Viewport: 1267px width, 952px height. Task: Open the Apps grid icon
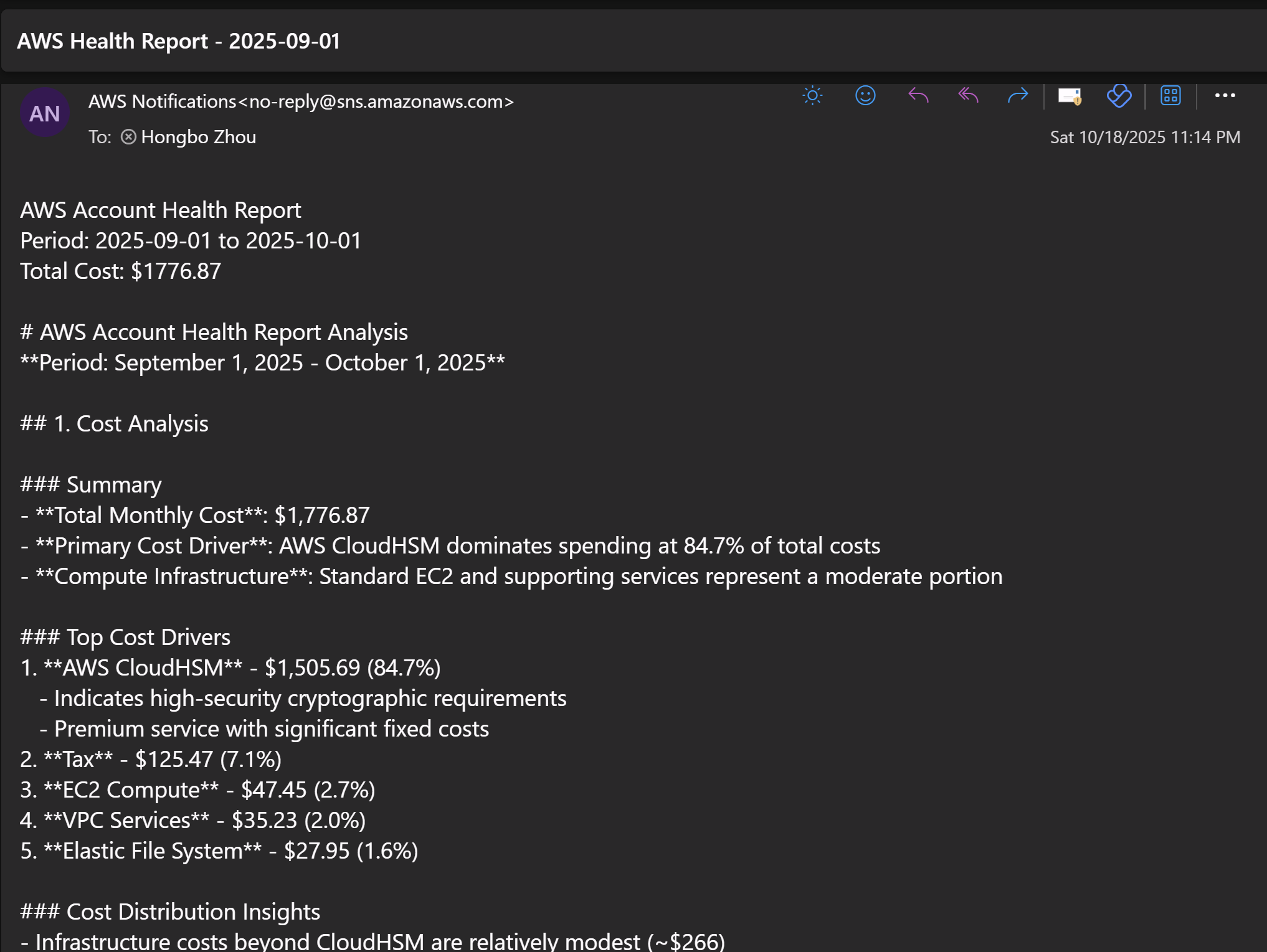pos(1170,96)
